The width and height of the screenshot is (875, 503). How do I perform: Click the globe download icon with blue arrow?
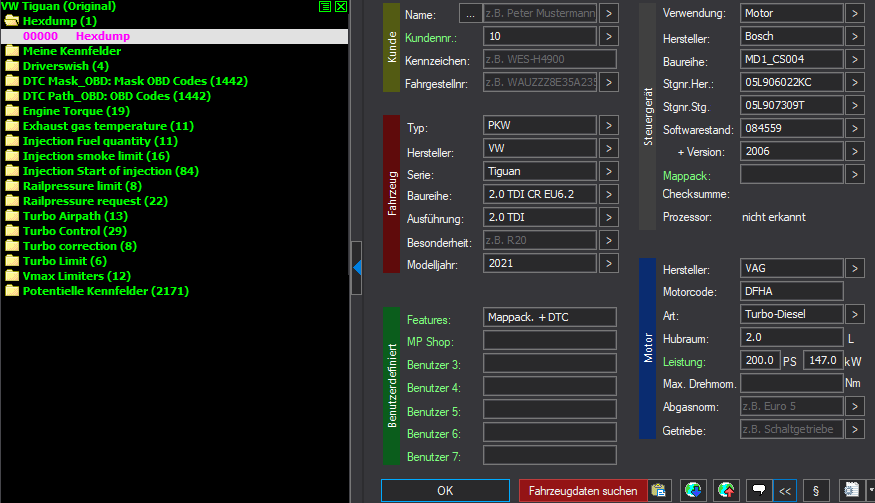pyautogui.click(x=692, y=491)
